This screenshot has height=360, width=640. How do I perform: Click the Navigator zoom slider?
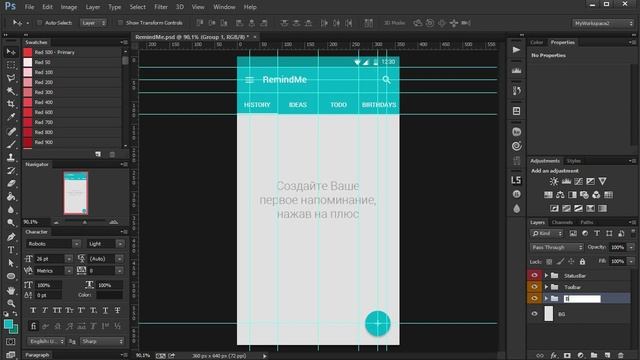pos(85,222)
